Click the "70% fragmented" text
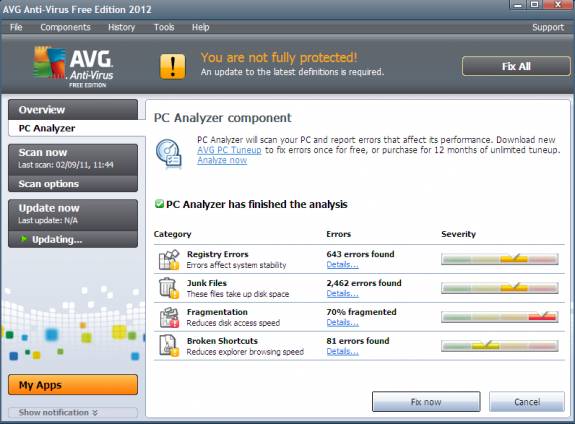 361,312
